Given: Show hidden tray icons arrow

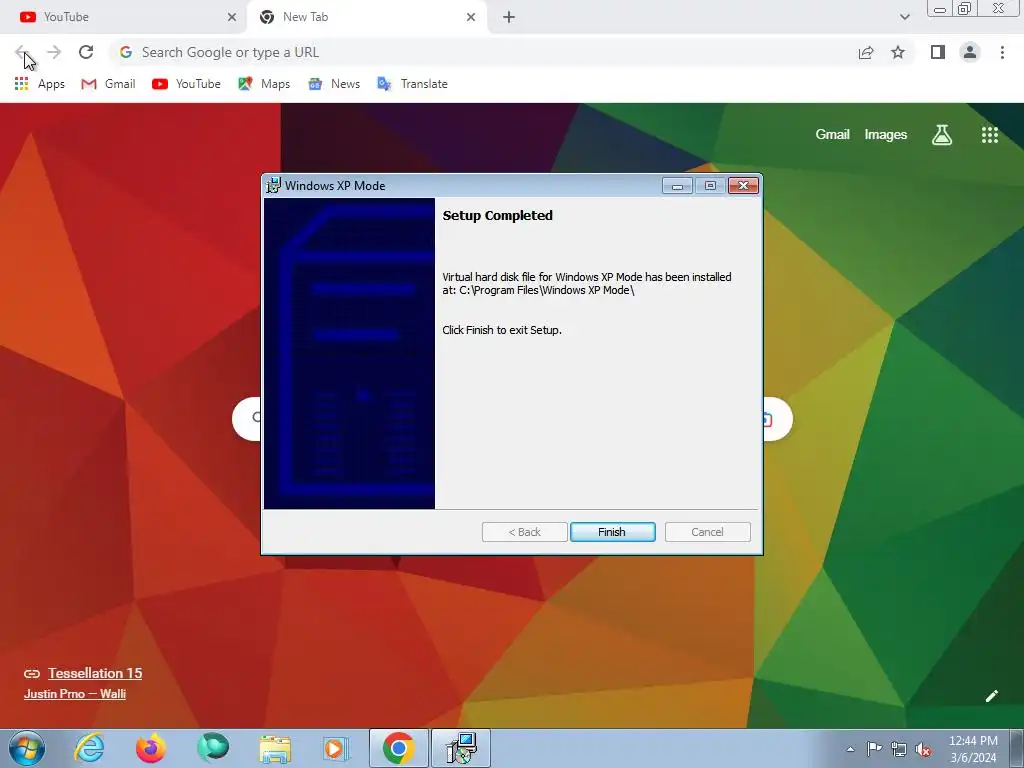Looking at the screenshot, I should coord(850,749).
